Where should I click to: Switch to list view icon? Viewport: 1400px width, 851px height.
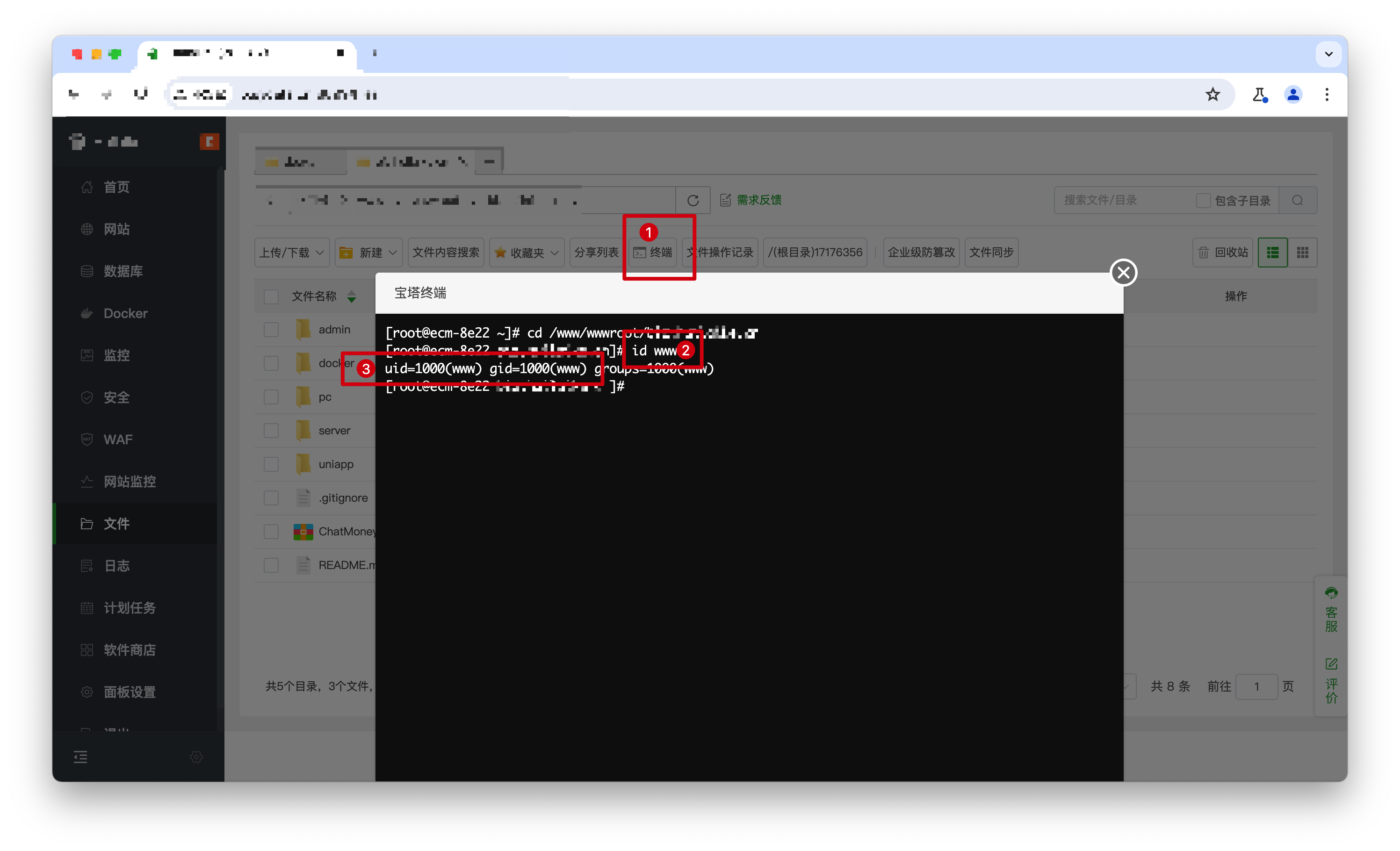[1273, 252]
